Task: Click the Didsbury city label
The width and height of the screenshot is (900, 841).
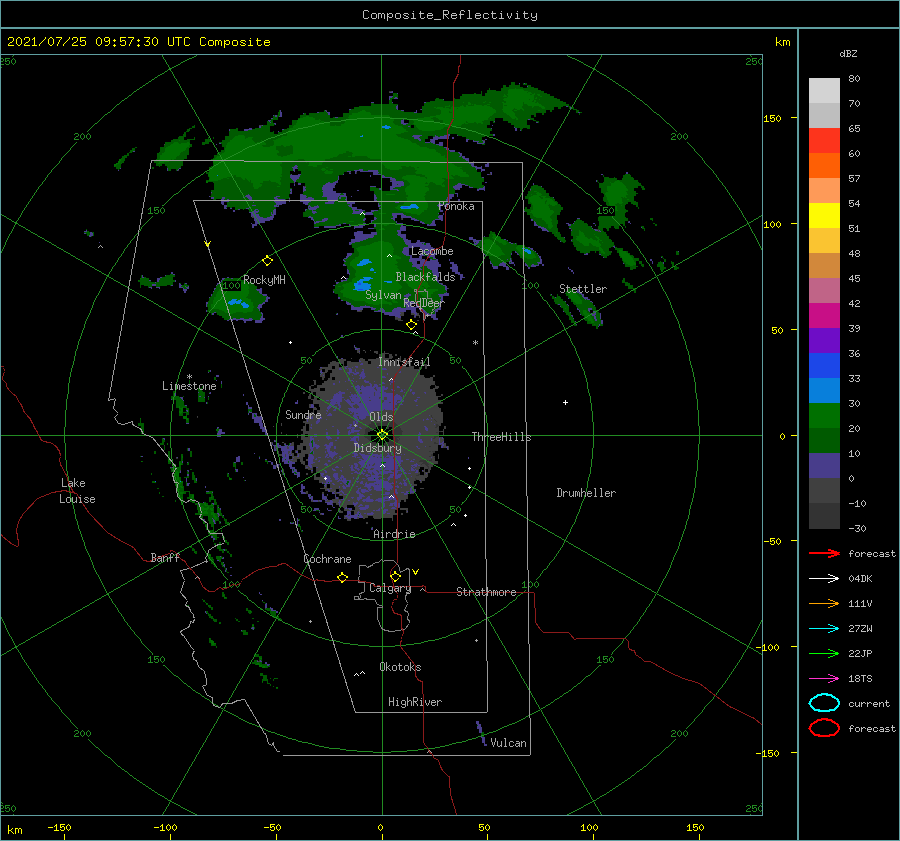Action: [x=378, y=448]
